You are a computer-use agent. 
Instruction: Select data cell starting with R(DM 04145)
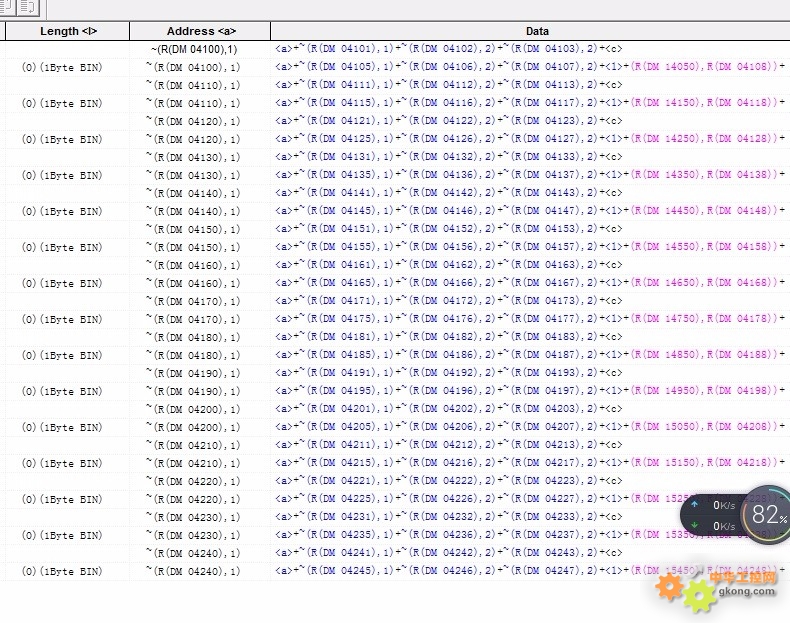click(x=530, y=211)
